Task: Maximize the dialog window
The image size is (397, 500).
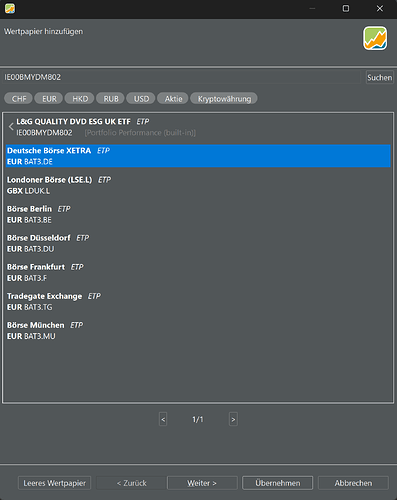Action: [x=346, y=8]
